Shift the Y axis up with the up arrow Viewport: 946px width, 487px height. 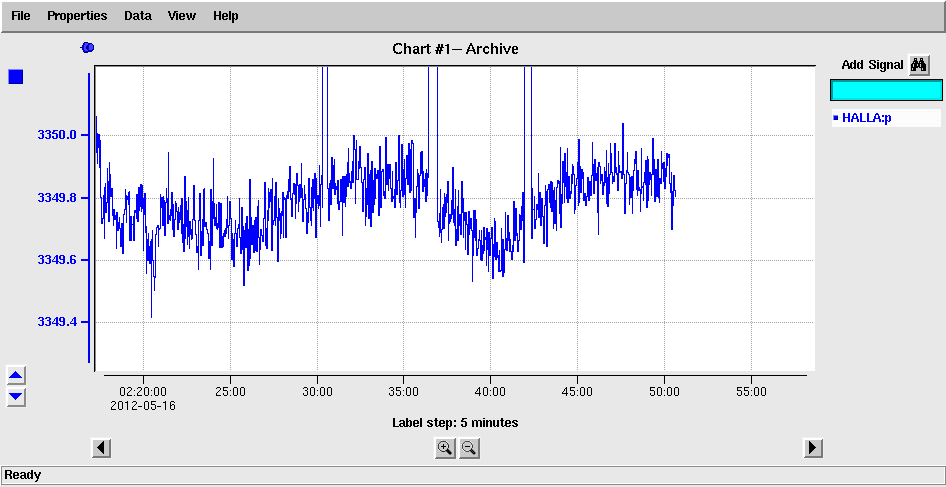tap(16, 376)
